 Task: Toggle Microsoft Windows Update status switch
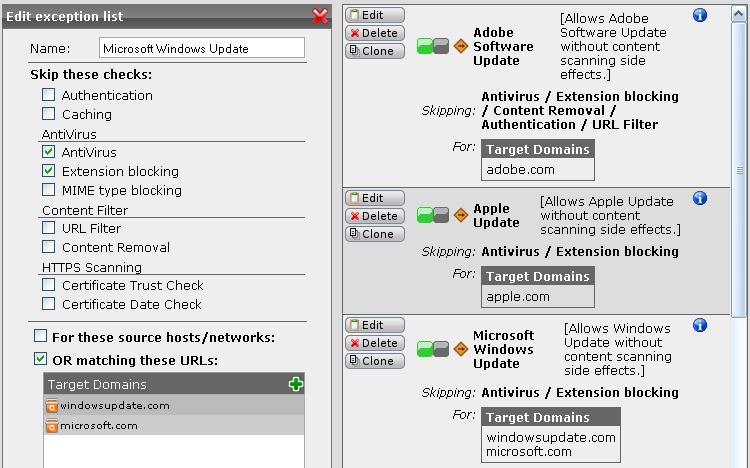click(x=433, y=349)
